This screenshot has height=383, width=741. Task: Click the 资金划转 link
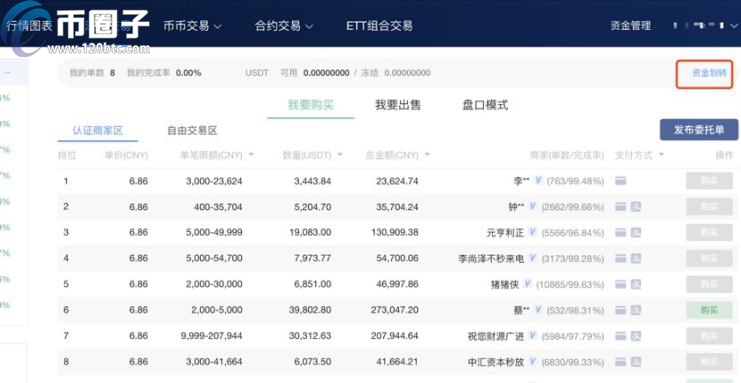(709, 73)
